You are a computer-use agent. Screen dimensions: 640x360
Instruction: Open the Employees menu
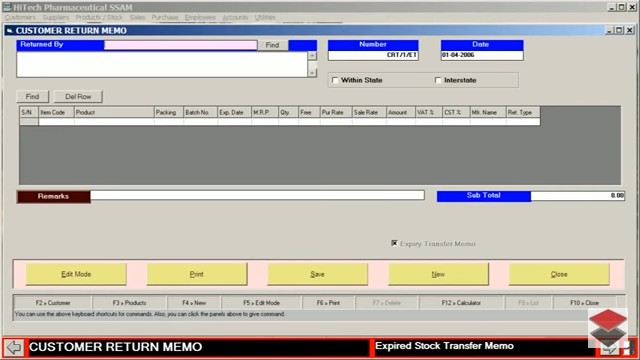(x=200, y=17)
